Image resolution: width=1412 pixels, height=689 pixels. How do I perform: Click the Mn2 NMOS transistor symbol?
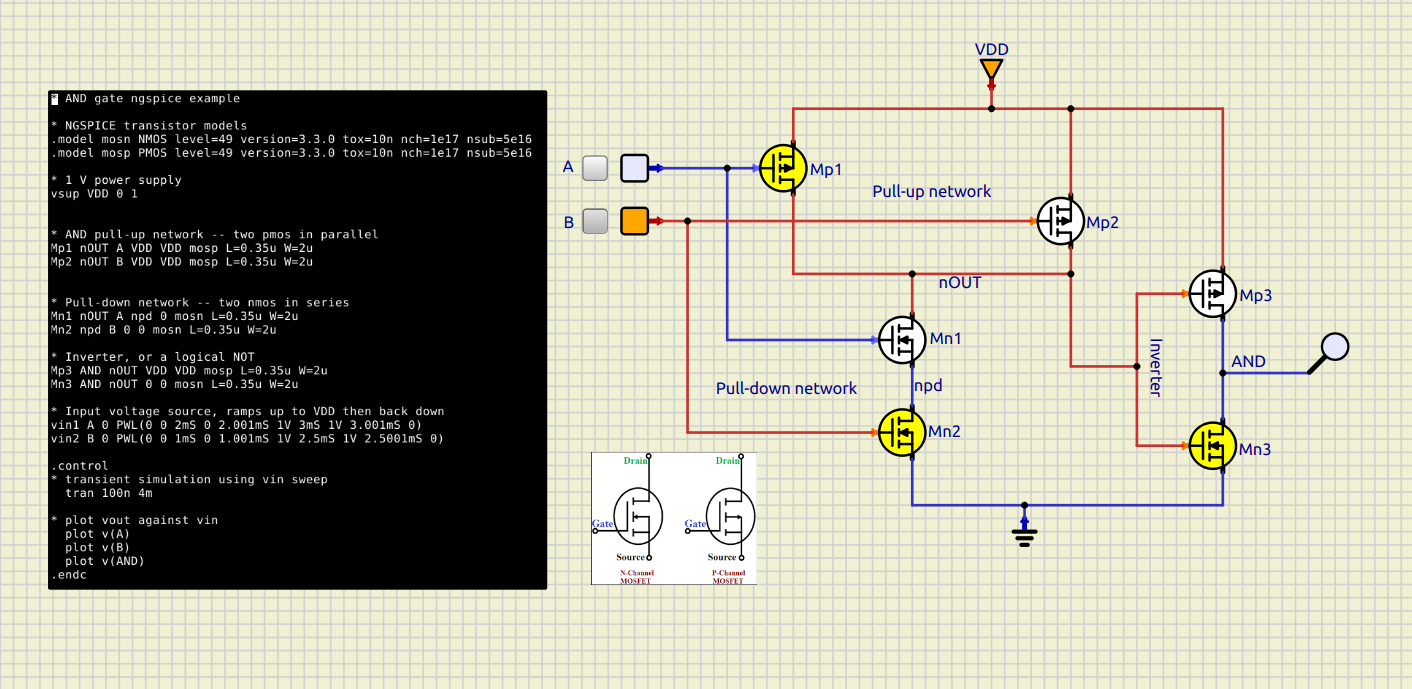click(x=902, y=432)
